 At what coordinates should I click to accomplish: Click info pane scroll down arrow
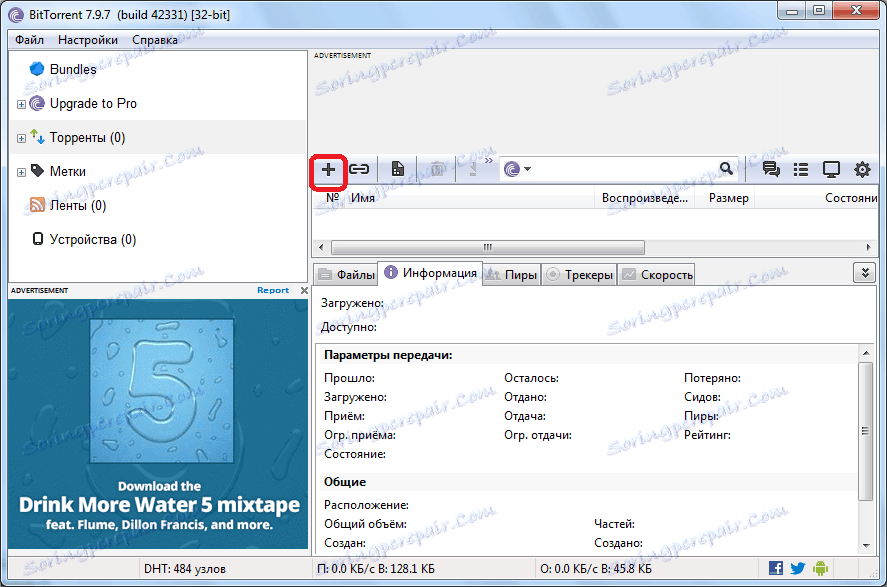tap(866, 545)
